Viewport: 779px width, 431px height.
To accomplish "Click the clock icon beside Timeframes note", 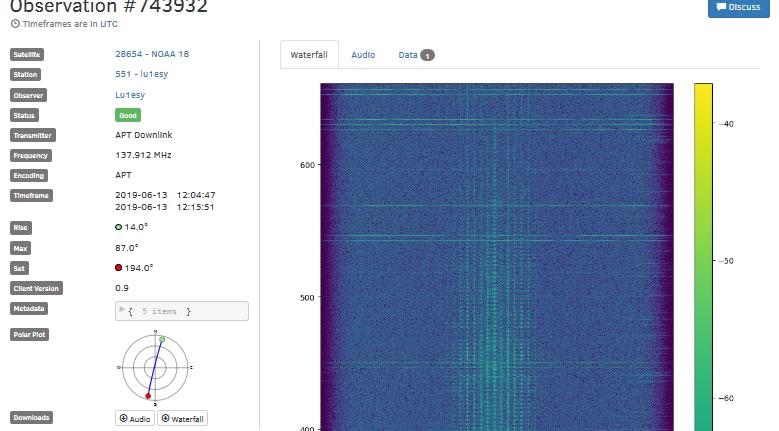I will pos(14,22).
